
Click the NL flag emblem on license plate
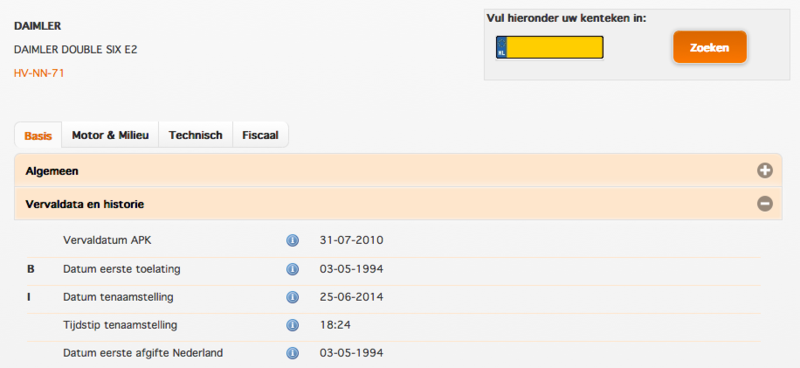[502, 47]
